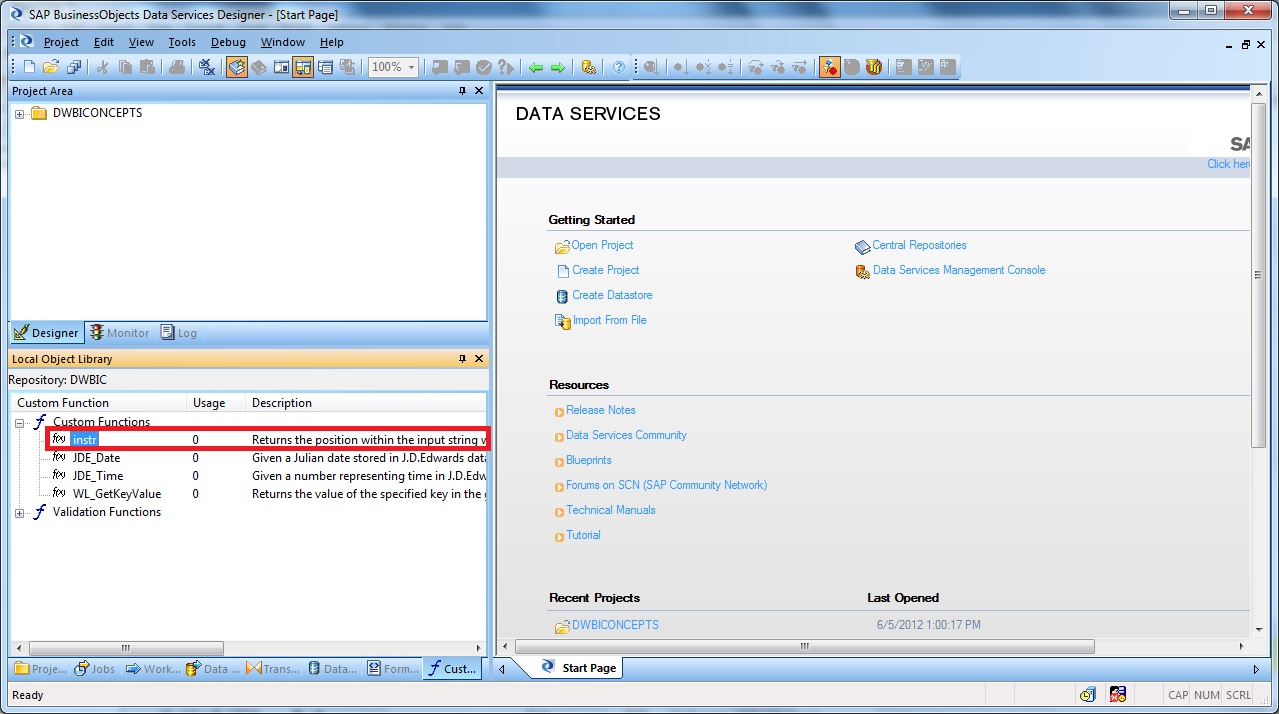Switch to the Log tab
The image size is (1279, 714).
pyautogui.click(x=179, y=333)
